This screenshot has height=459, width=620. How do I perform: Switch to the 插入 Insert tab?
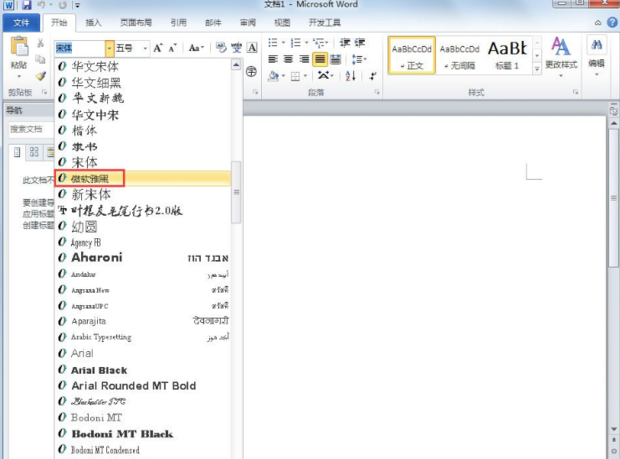(x=93, y=23)
